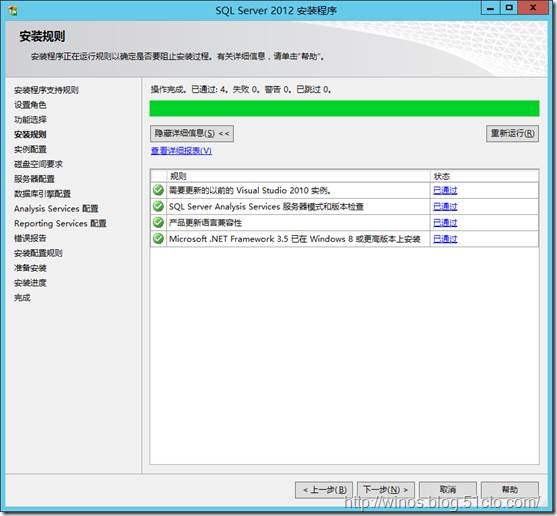Open help with 帮助 button
This screenshot has height=516, width=557.
tap(510, 490)
